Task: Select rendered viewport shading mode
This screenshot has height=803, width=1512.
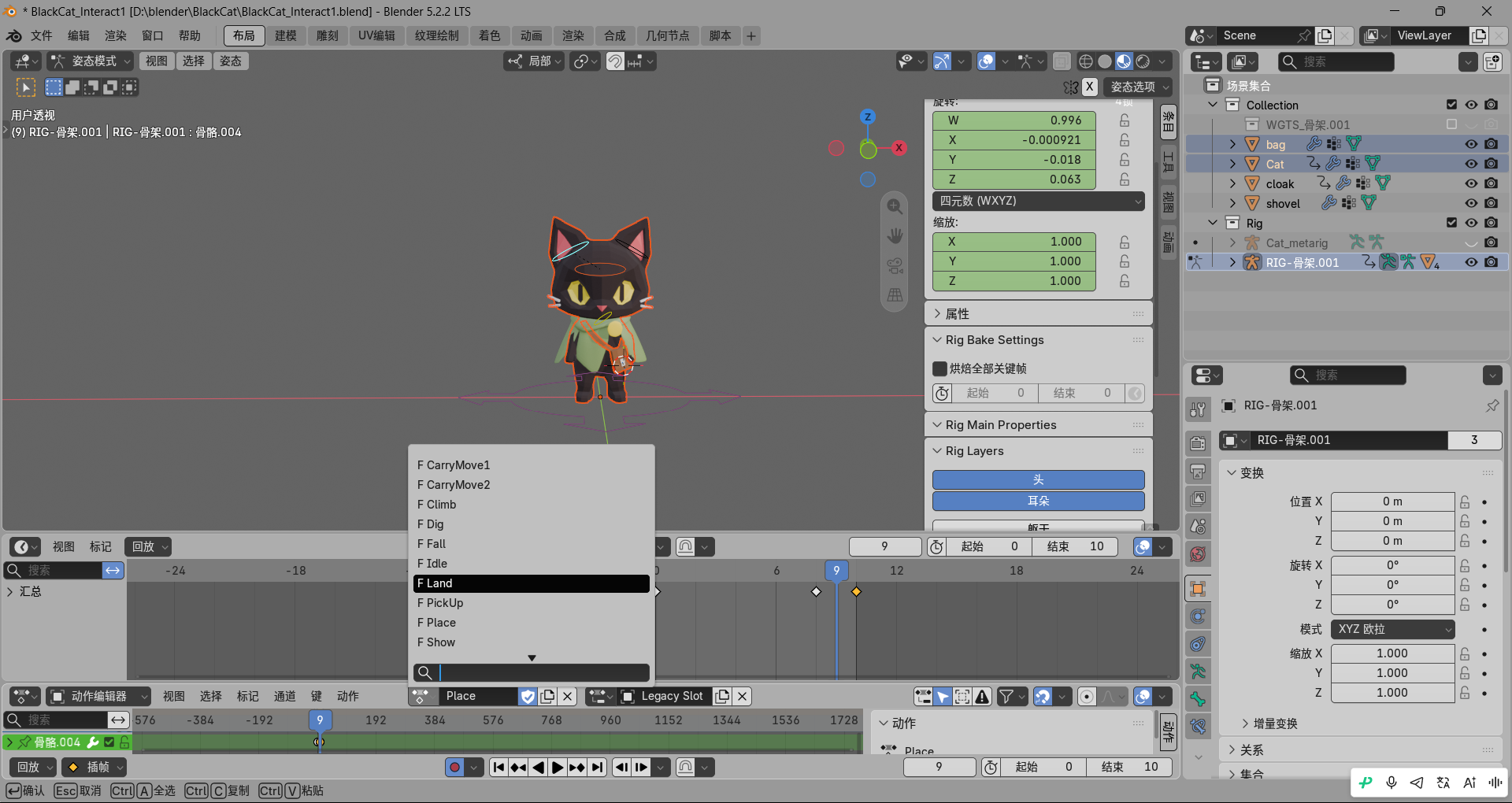Action: (x=1143, y=61)
